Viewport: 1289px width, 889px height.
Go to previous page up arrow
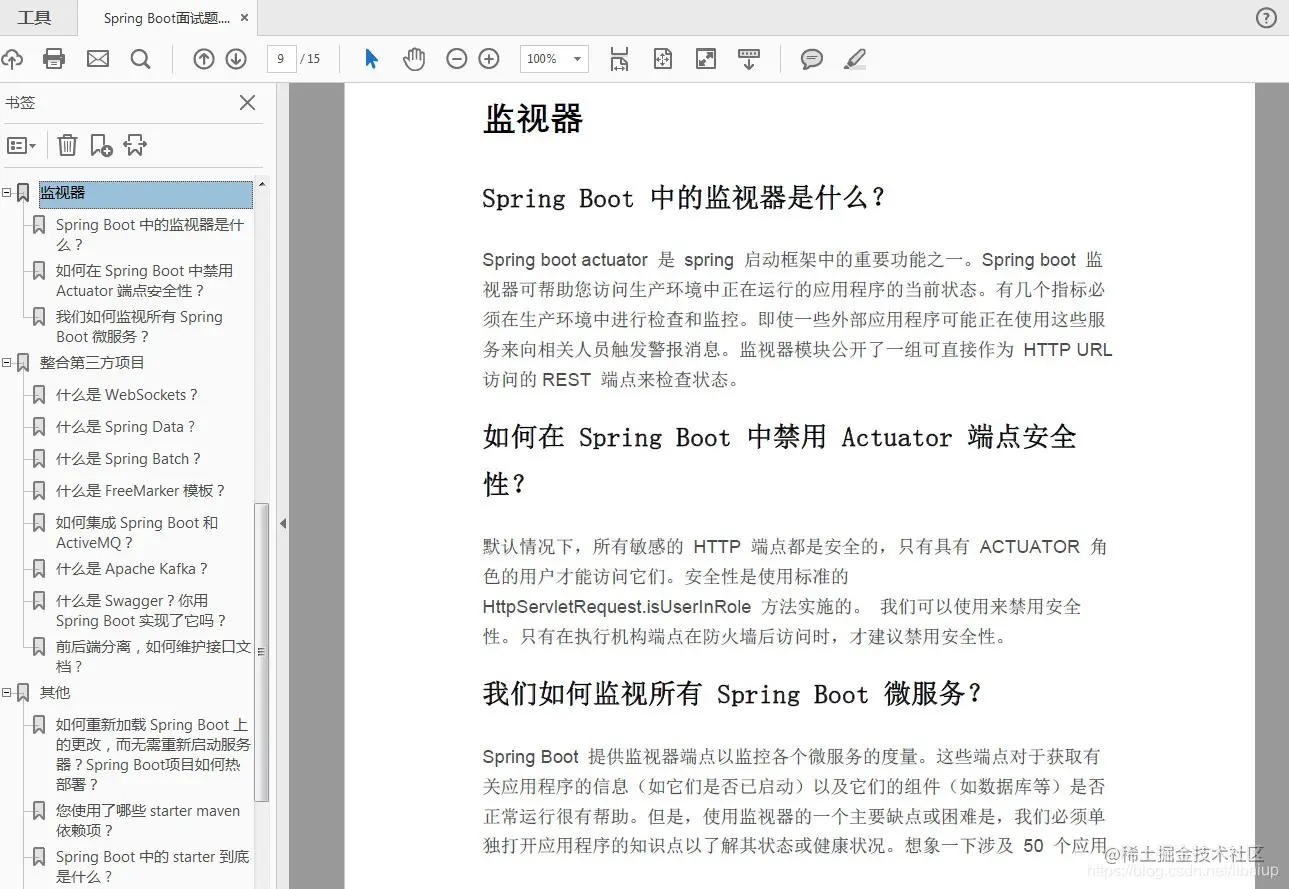coord(204,59)
